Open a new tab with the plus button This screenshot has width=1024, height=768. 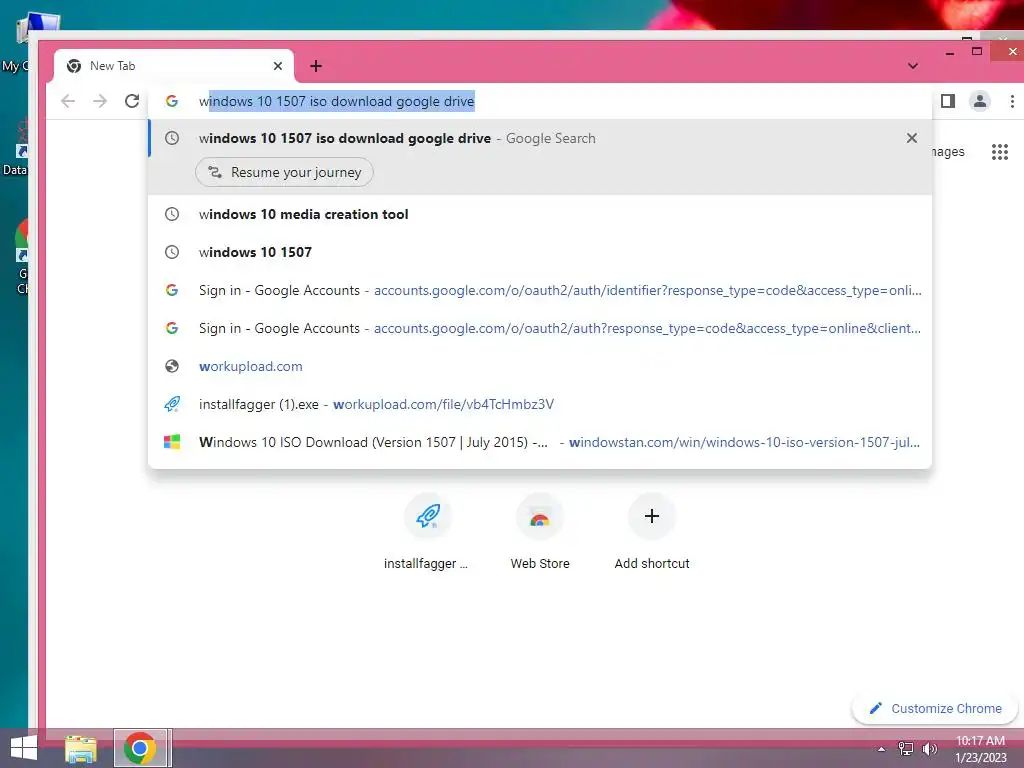click(x=316, y=66)
